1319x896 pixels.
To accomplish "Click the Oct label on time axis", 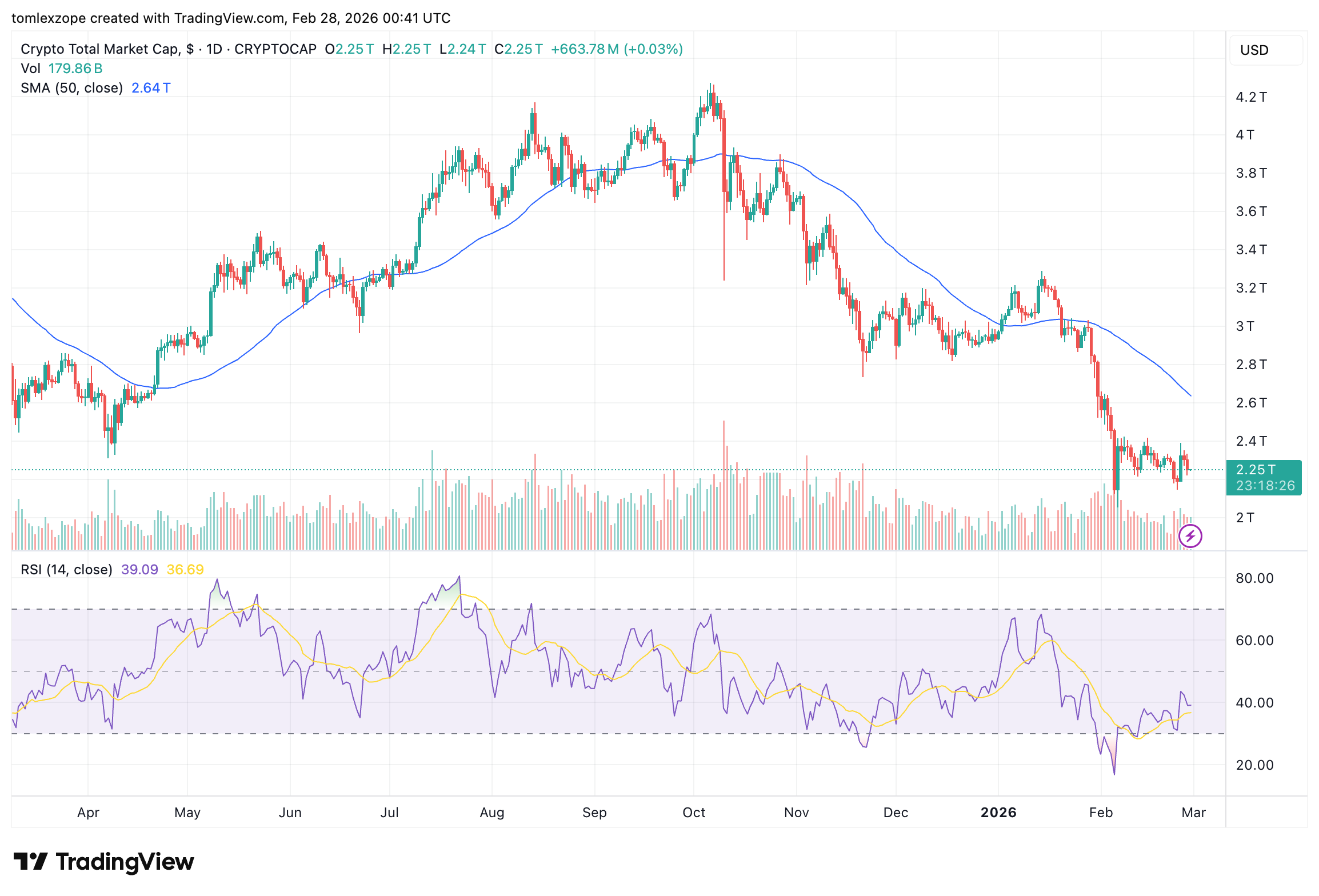I will point(694,813).
